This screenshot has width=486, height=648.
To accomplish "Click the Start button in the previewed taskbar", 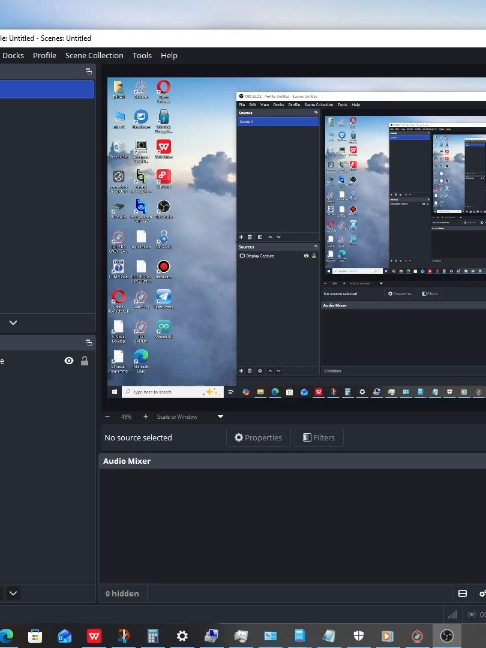I will click(114, 392).
